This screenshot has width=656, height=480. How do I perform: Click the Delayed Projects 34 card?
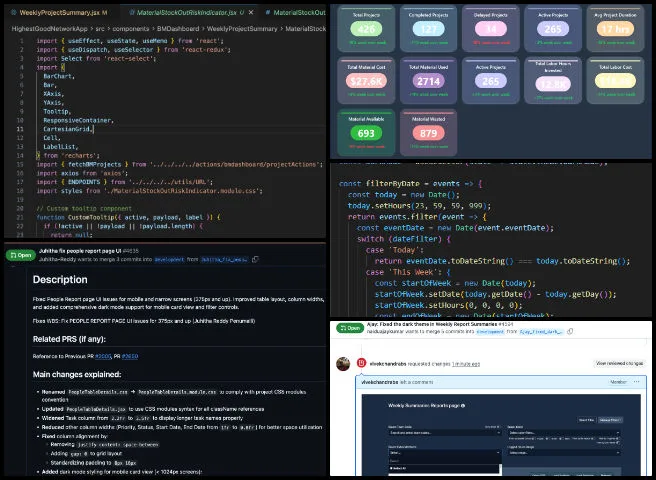[491, 28]
